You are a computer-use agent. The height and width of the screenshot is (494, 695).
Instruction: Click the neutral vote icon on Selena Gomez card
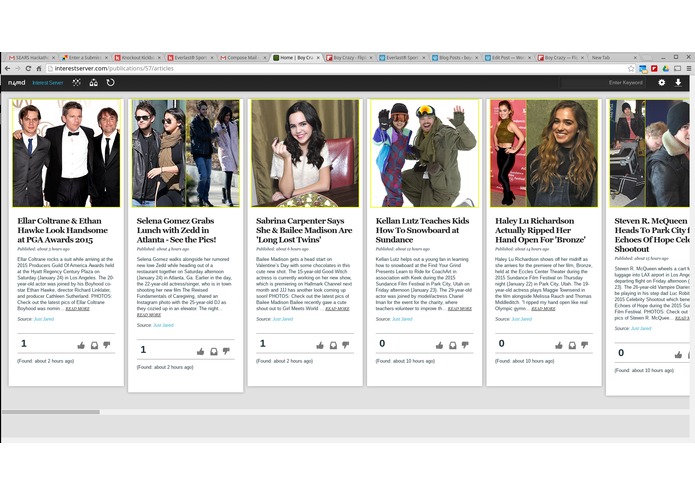click(214, 352)
